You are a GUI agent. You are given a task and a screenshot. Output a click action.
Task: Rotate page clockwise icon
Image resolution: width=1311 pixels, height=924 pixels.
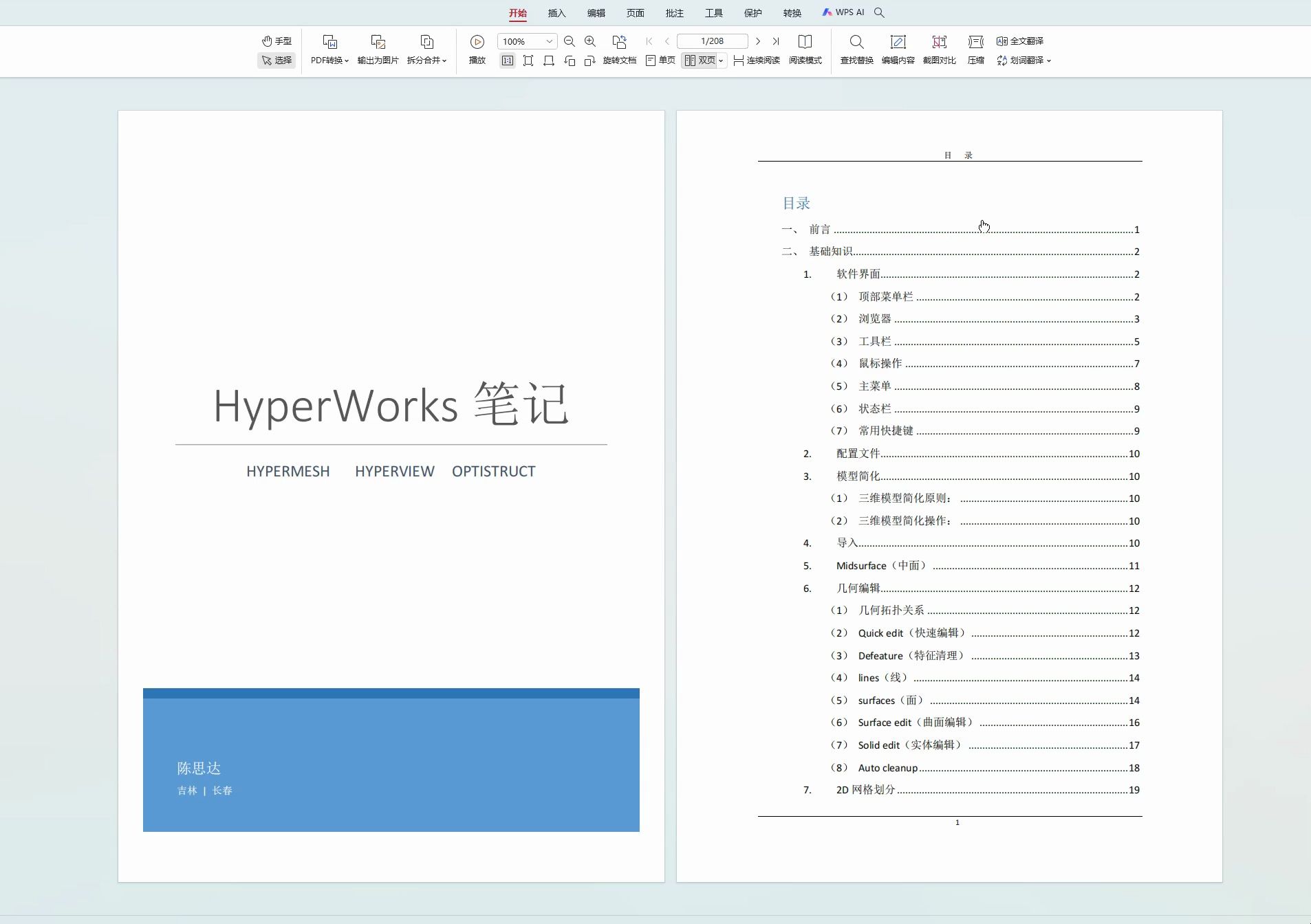pos(590,60)
